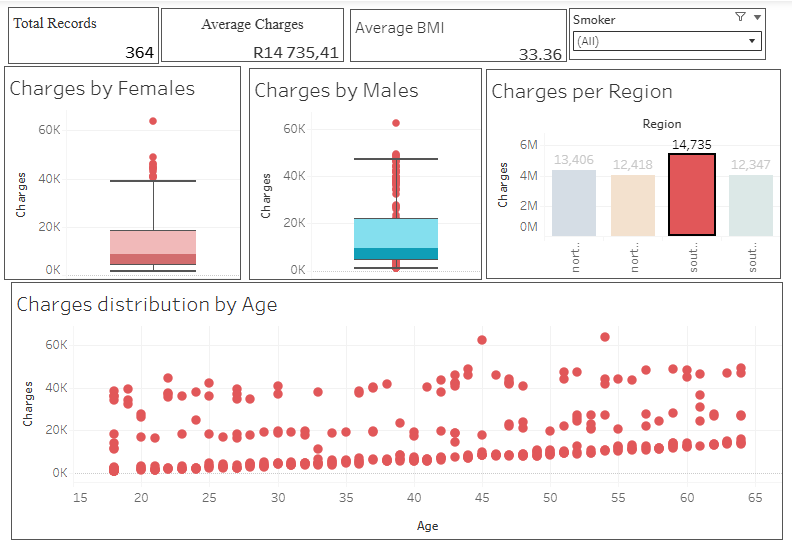Screen dimensions: 792x542
Task: Click the highest outlier dot in Females chart
Action: pos(153,121)
